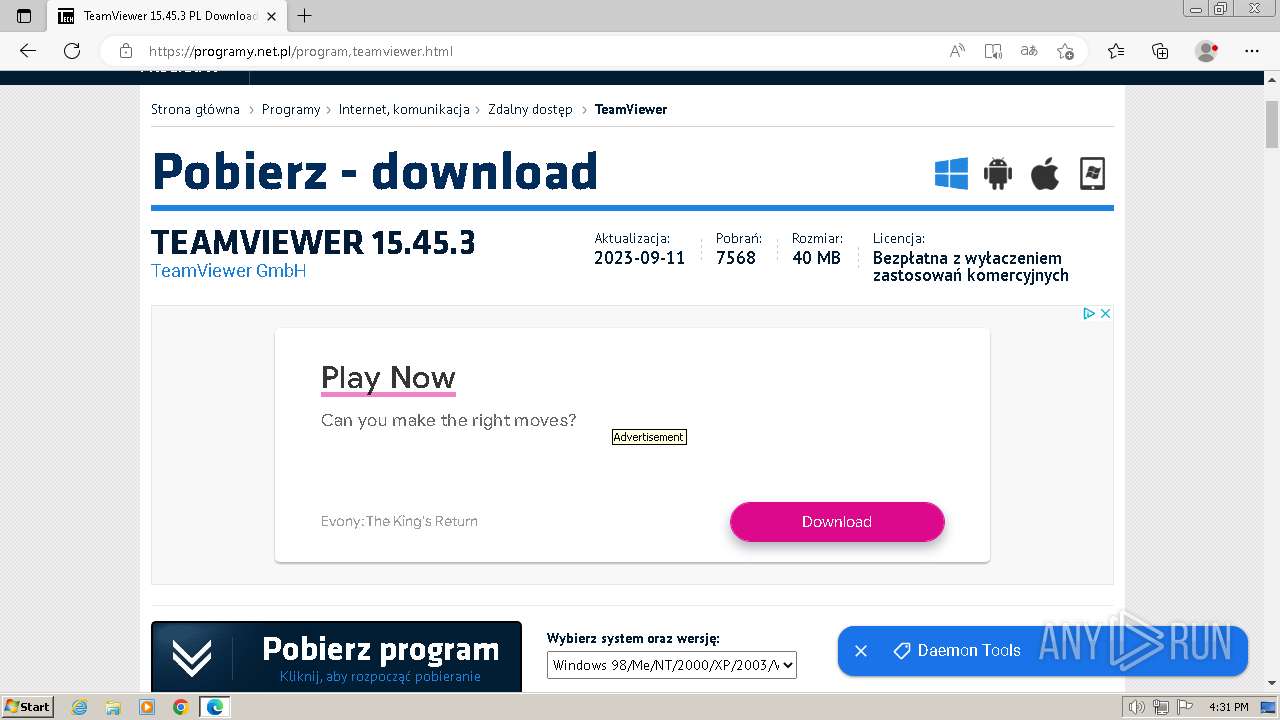This screenshot has width=1280, height=720.
Task: Select Apple platform icon
Action: coord(1045,173)
